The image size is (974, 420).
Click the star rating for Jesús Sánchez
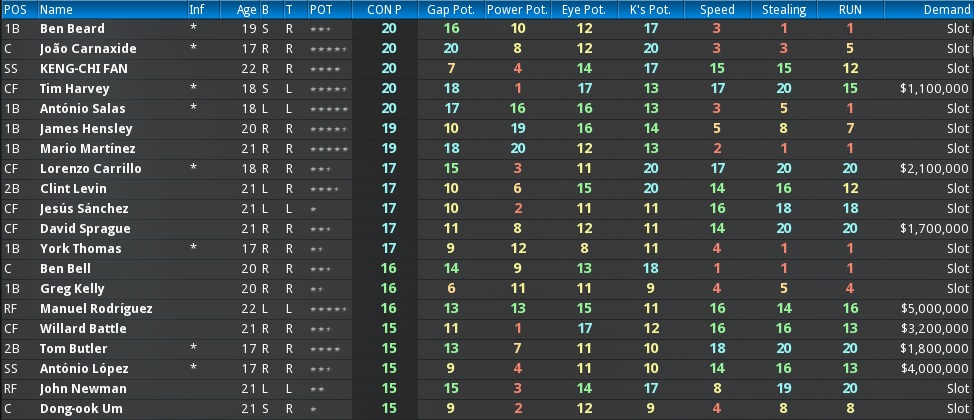tap(313, 209)
